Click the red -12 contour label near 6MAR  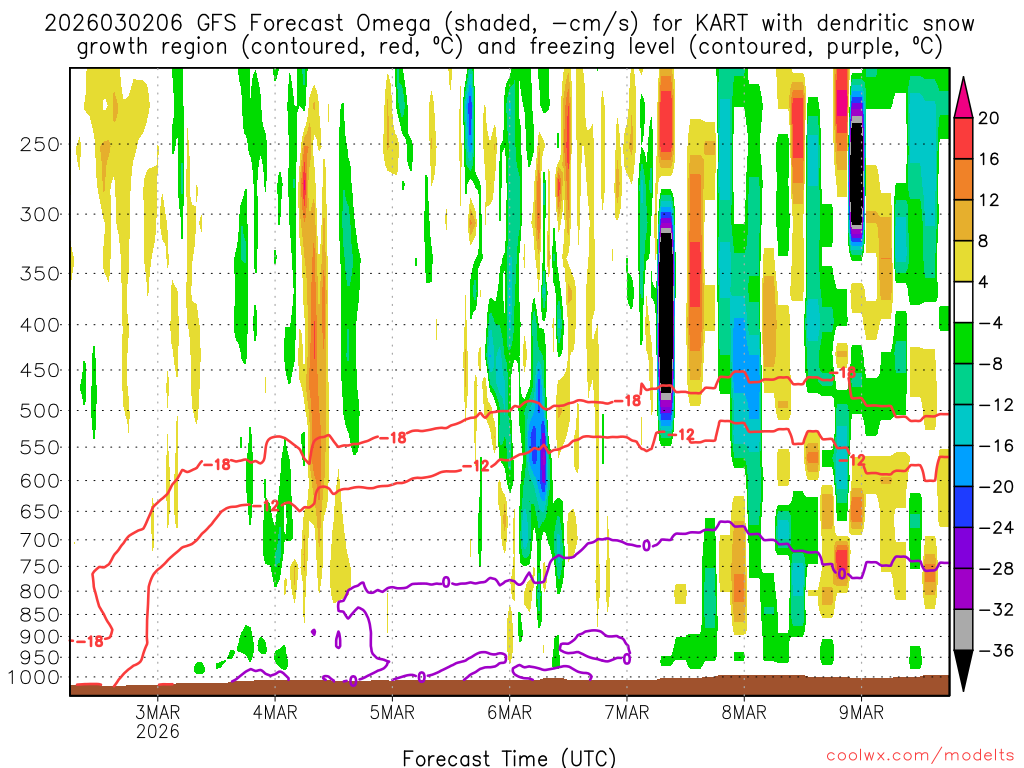(475, 466)
